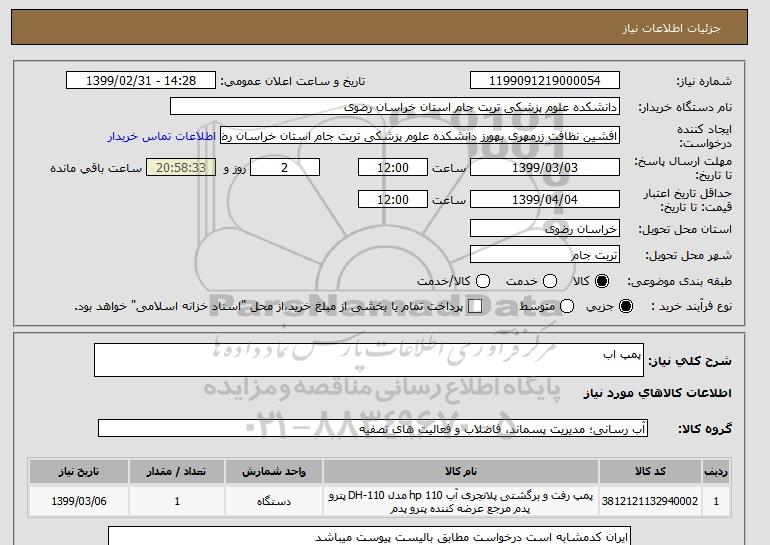Click the goods group field آب رسانی
The height and width of the screenshot is (545, 770).
coord(373,429)
